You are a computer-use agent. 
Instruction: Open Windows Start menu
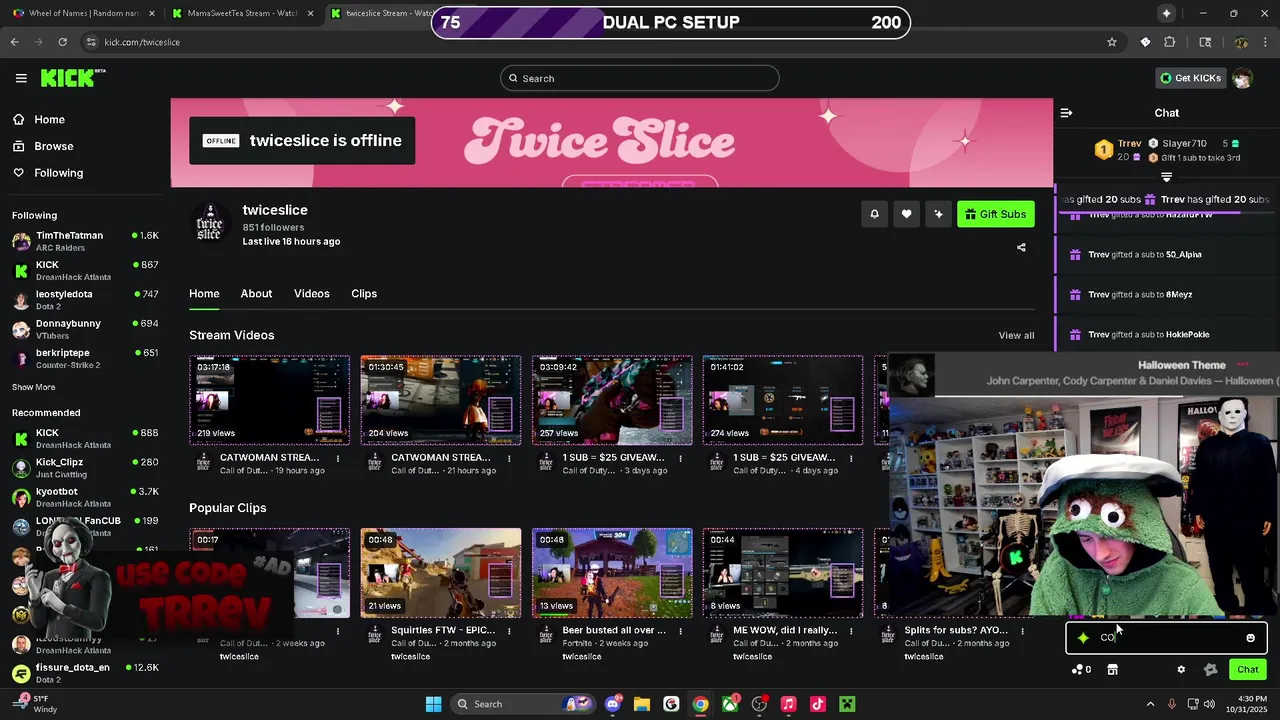point(433,704)
